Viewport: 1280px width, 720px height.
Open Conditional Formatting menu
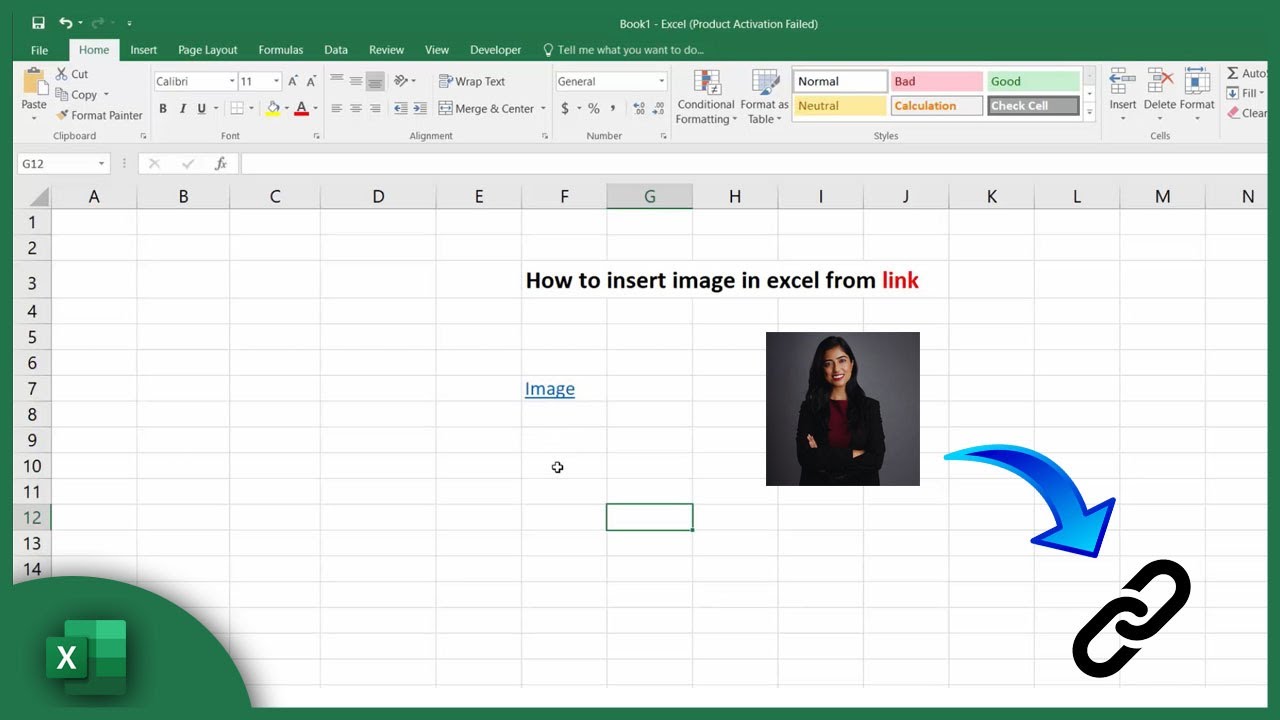(706, 97)
